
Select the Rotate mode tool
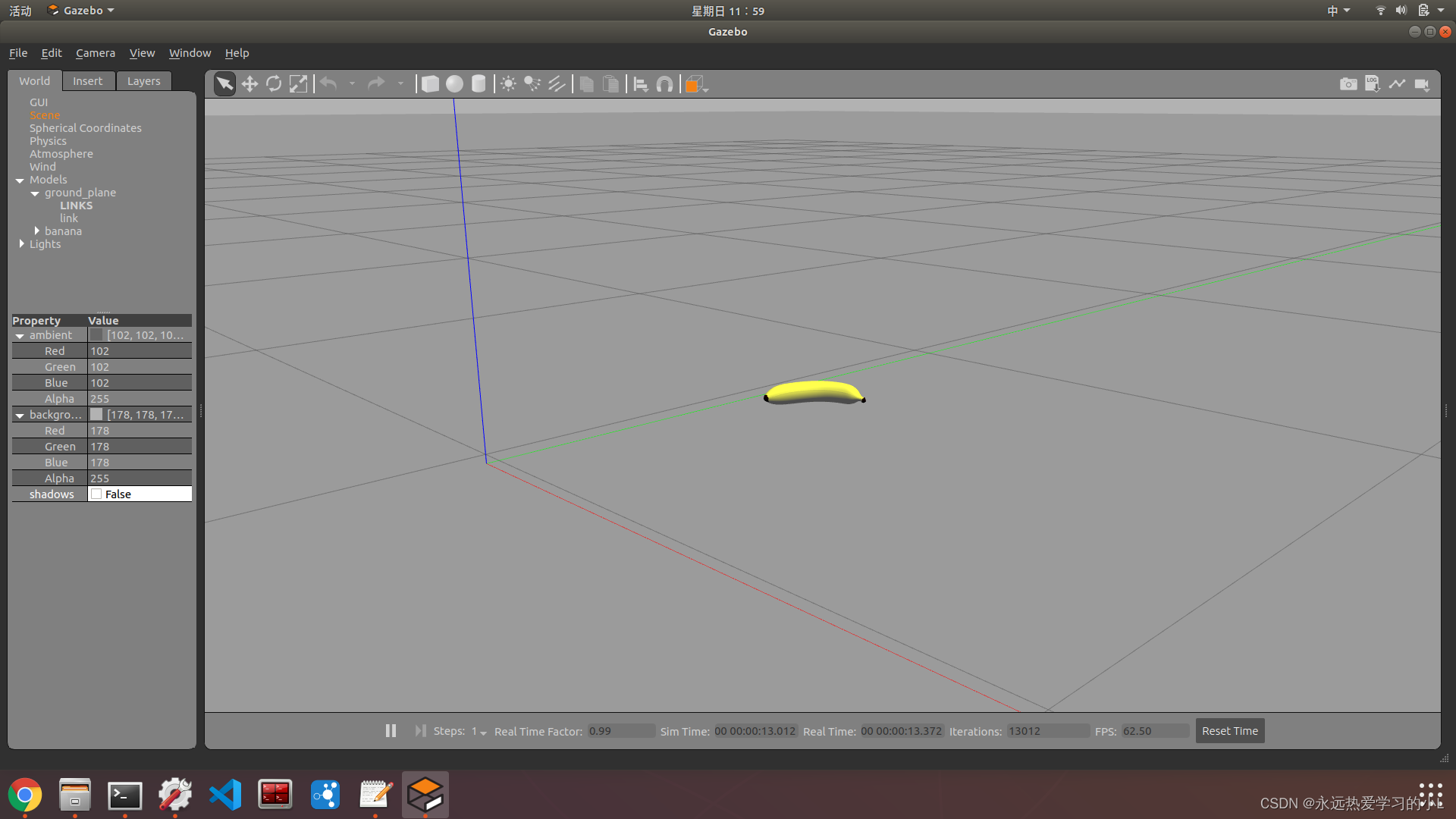click(274, 84)
